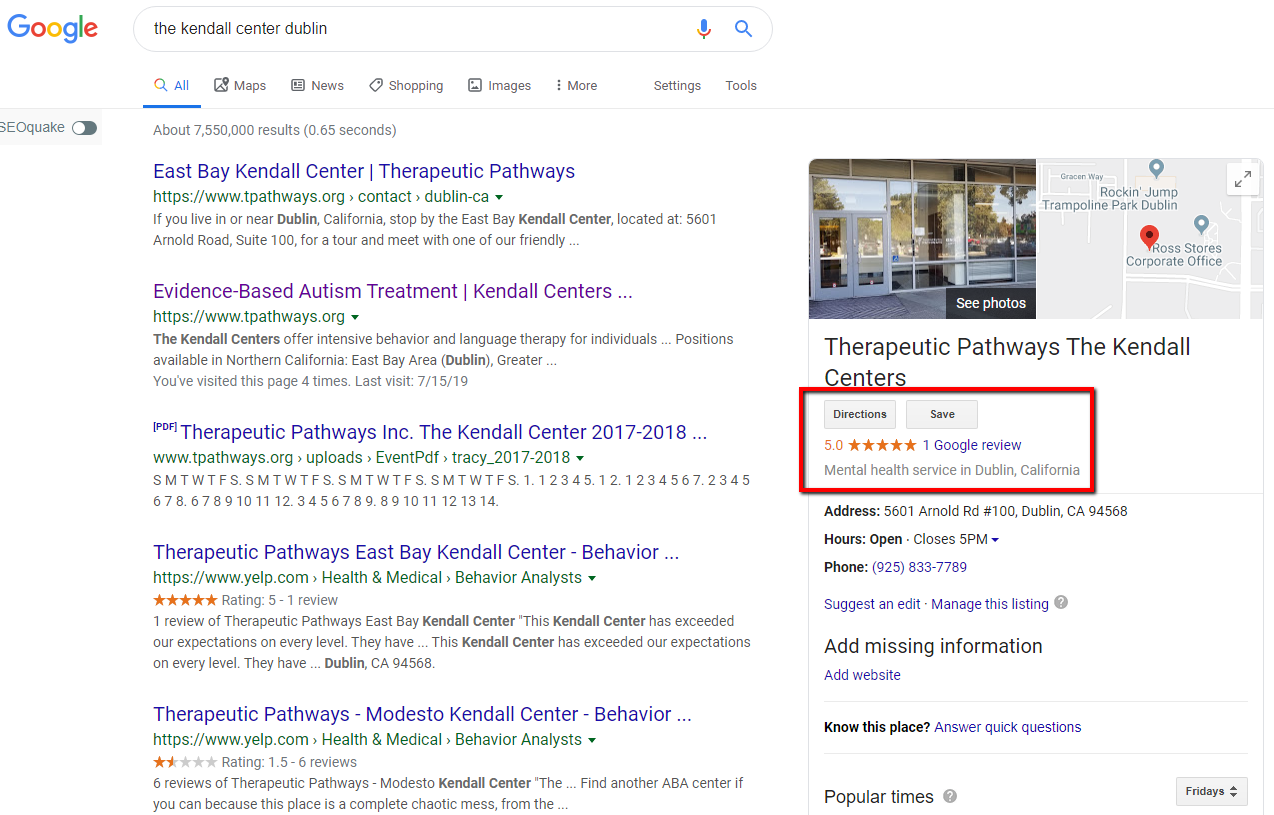Open dropdown arrow of East Bay yelp result

pyautogui.click(x=592, y=578)
